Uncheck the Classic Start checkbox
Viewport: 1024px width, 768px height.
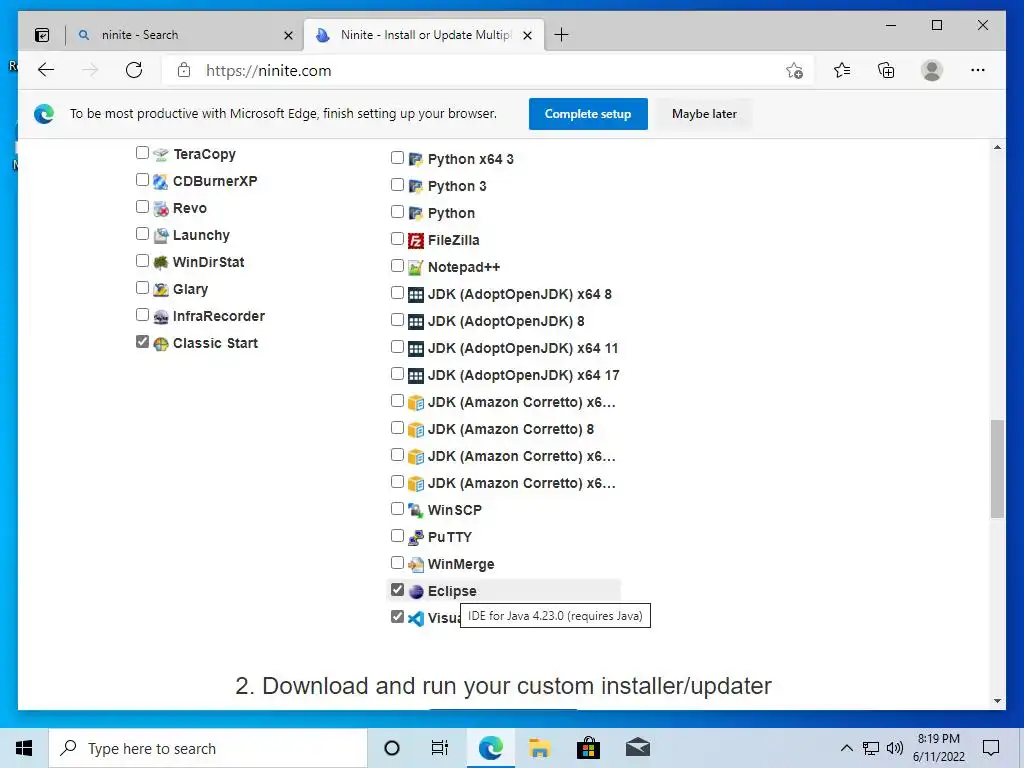tap(142, 342)
